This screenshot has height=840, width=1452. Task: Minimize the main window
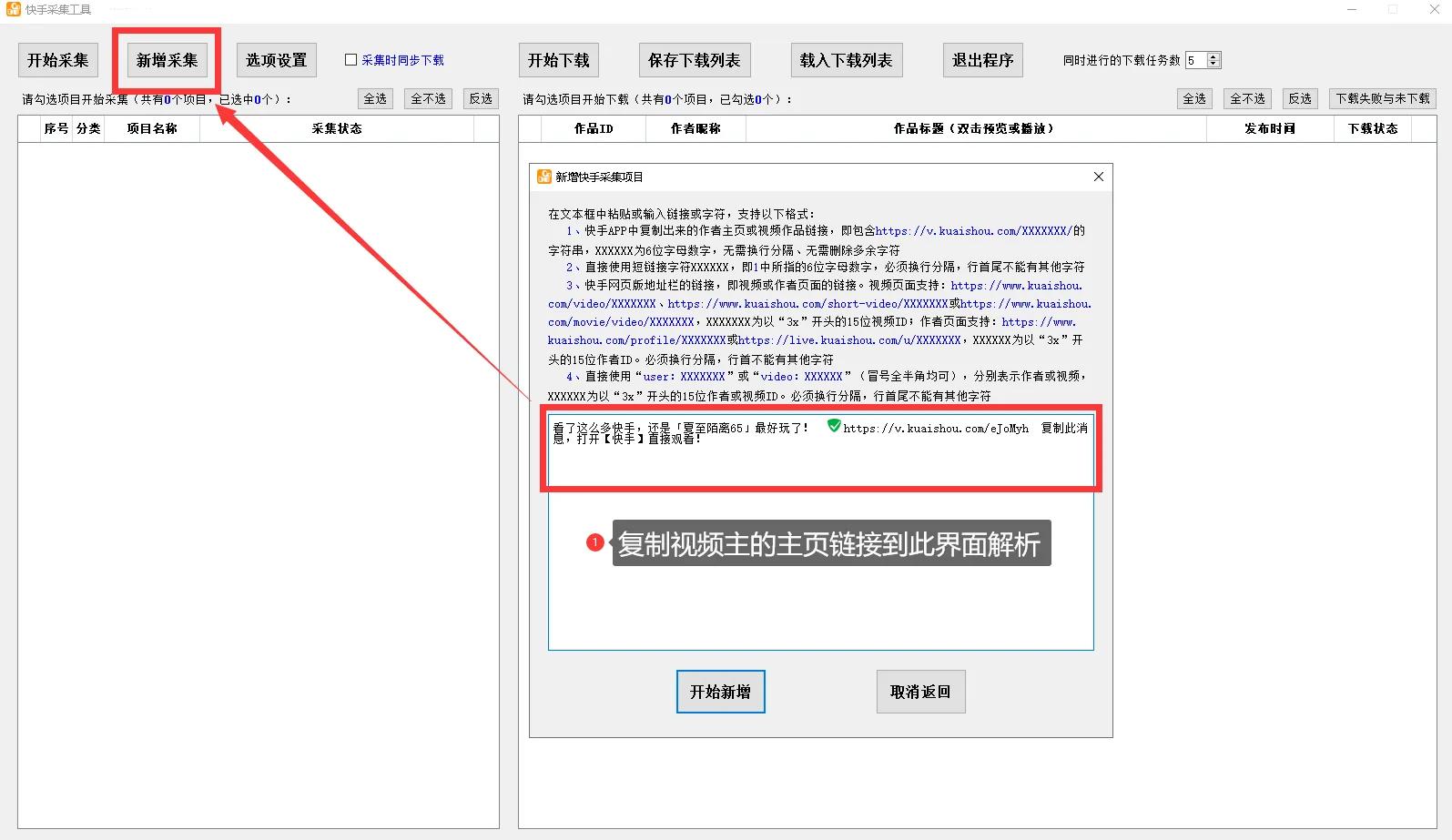1352,9
